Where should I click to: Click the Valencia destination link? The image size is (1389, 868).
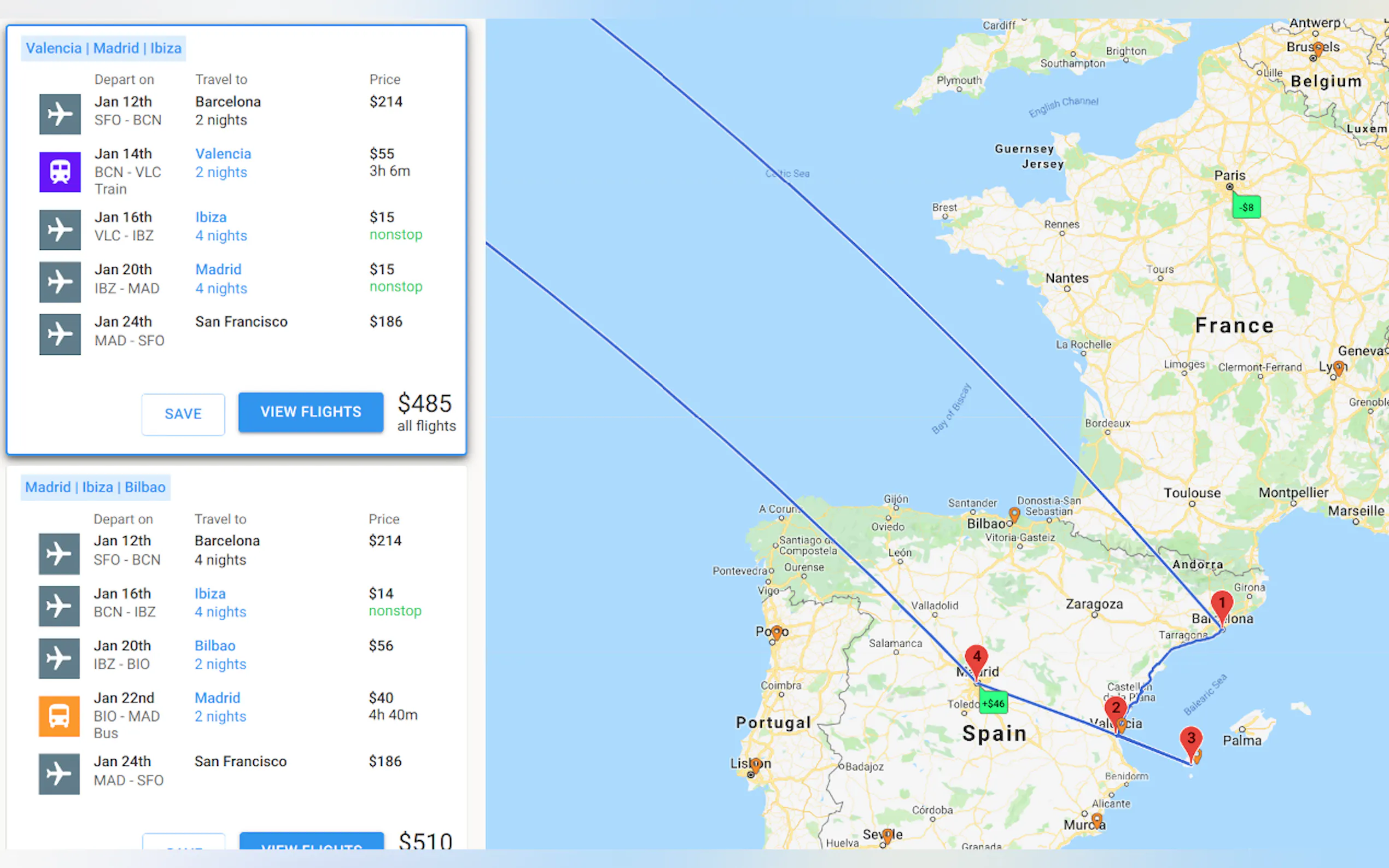coord(223,154)
